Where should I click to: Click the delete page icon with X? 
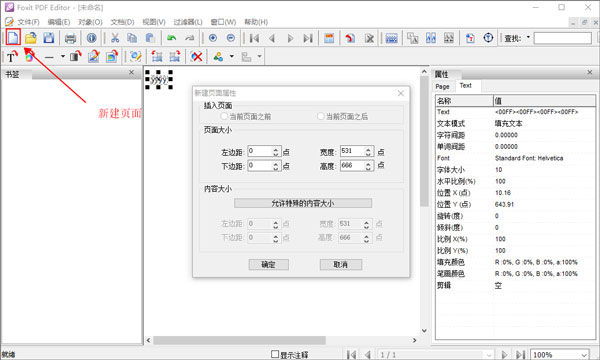(x=369, y=38)
